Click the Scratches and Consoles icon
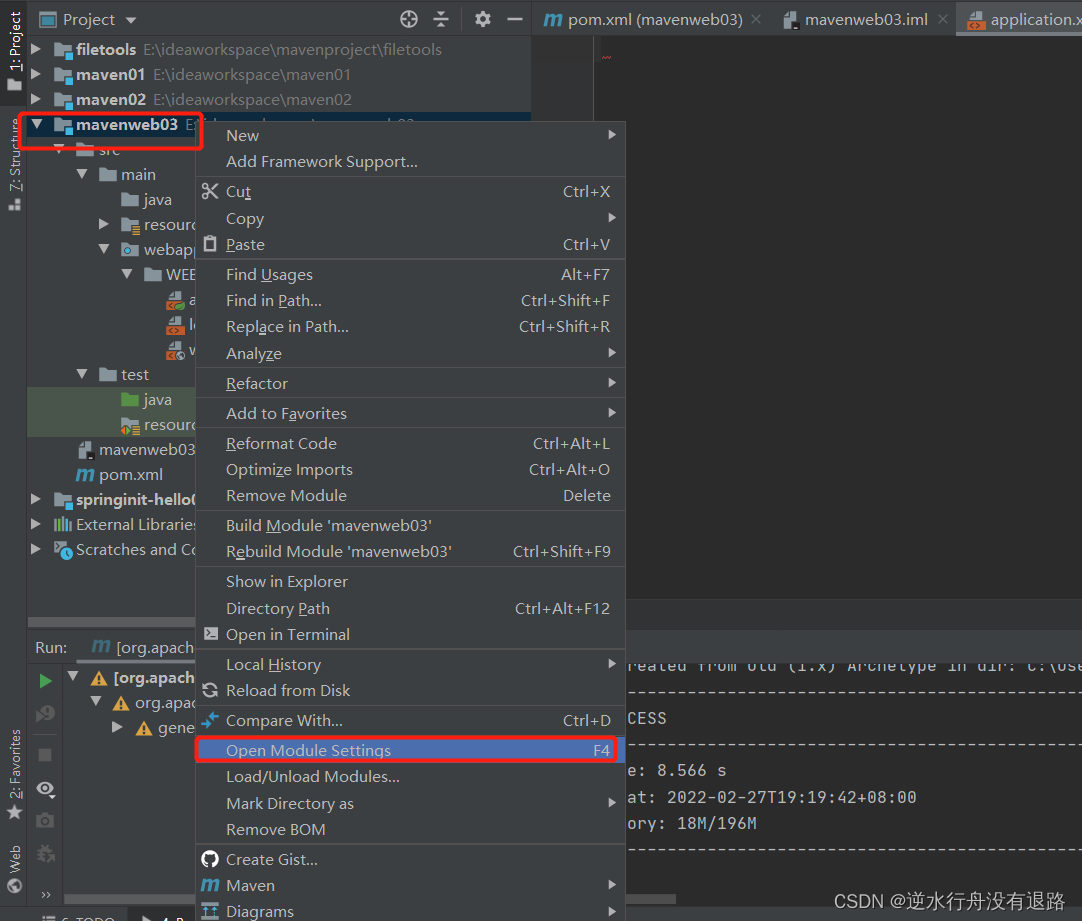 click(63, 550)
